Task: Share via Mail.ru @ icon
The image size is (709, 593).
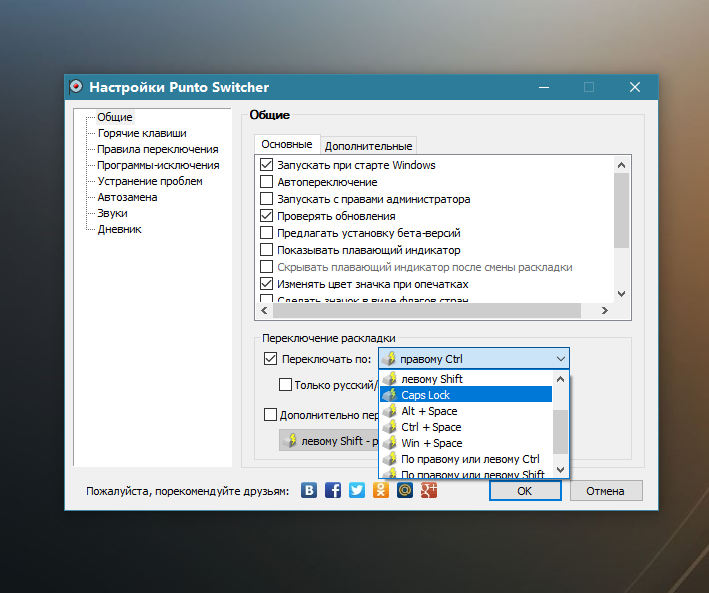Action: pos(405,490)
